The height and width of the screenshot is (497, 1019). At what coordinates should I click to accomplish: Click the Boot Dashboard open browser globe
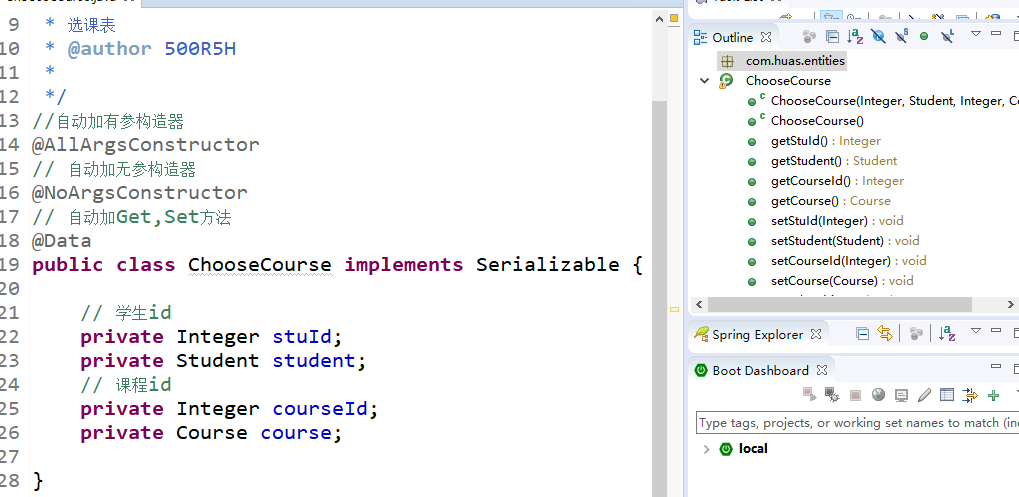[x=879, y=394]
